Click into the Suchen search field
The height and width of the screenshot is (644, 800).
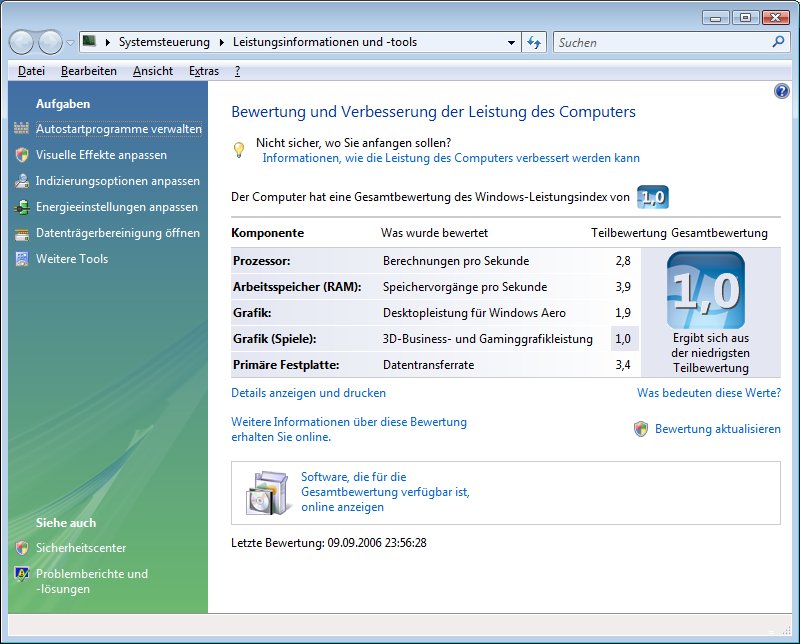tap(660, 43)
